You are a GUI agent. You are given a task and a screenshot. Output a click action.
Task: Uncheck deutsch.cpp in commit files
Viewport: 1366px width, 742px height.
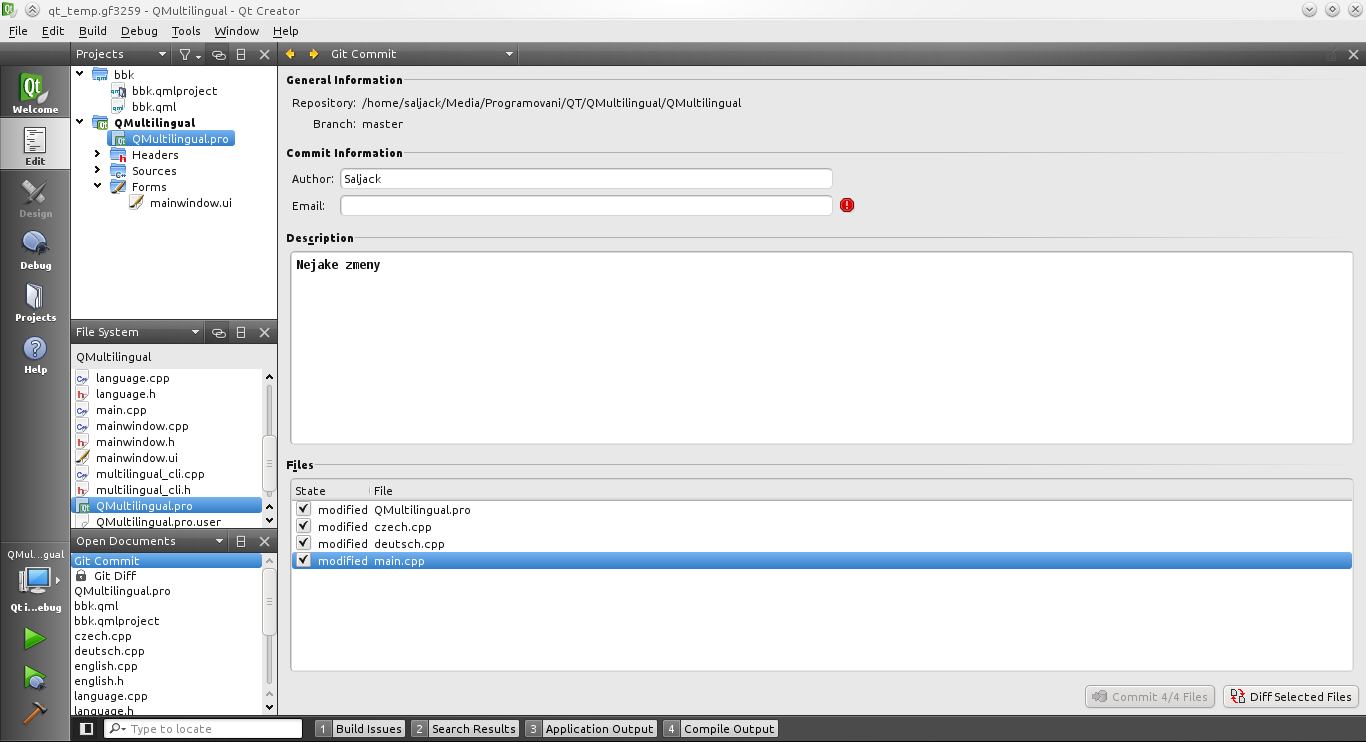[x=304, y=543]
